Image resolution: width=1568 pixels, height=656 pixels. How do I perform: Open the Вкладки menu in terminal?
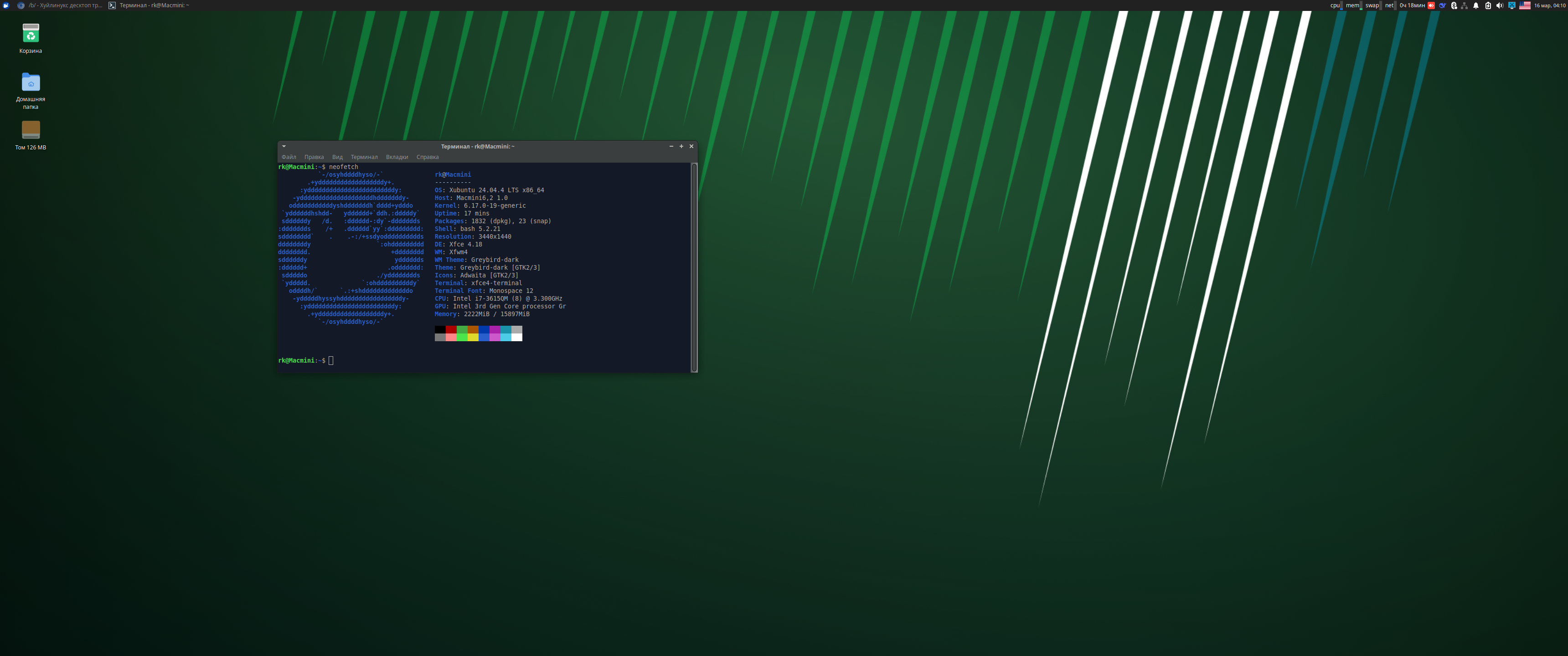click(x=397, y=157)
